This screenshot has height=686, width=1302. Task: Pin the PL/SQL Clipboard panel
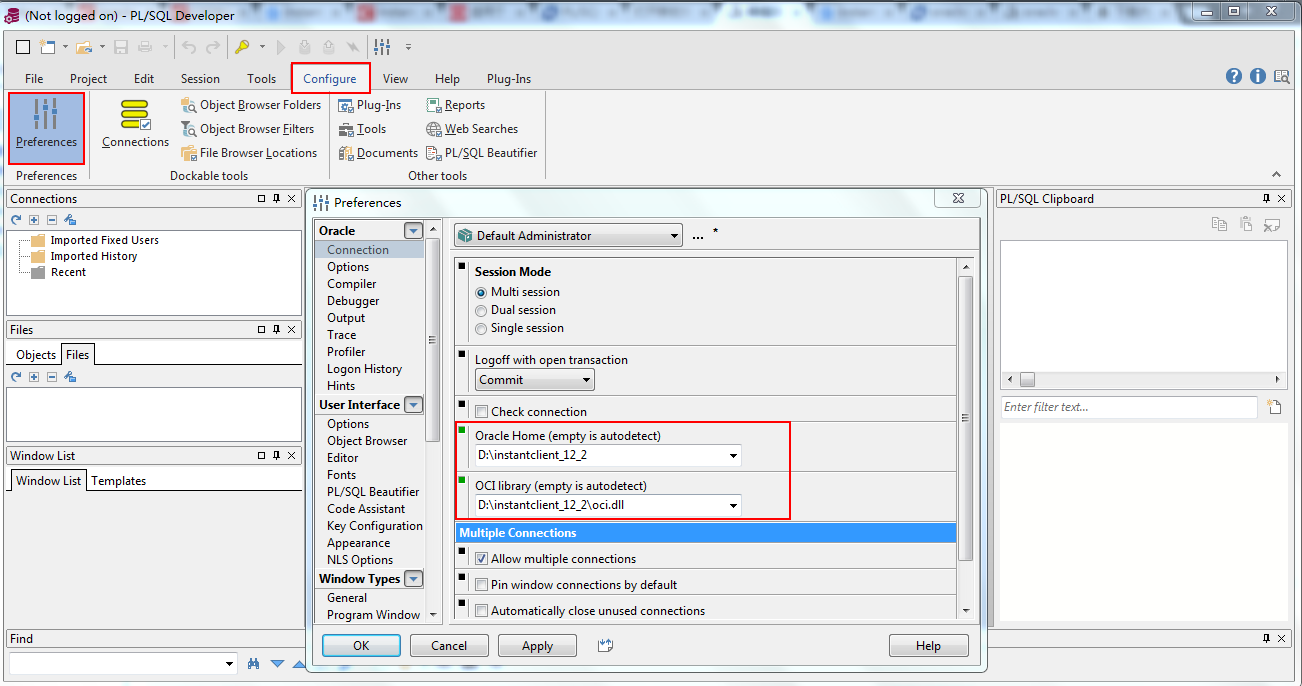coord(1266,199)
